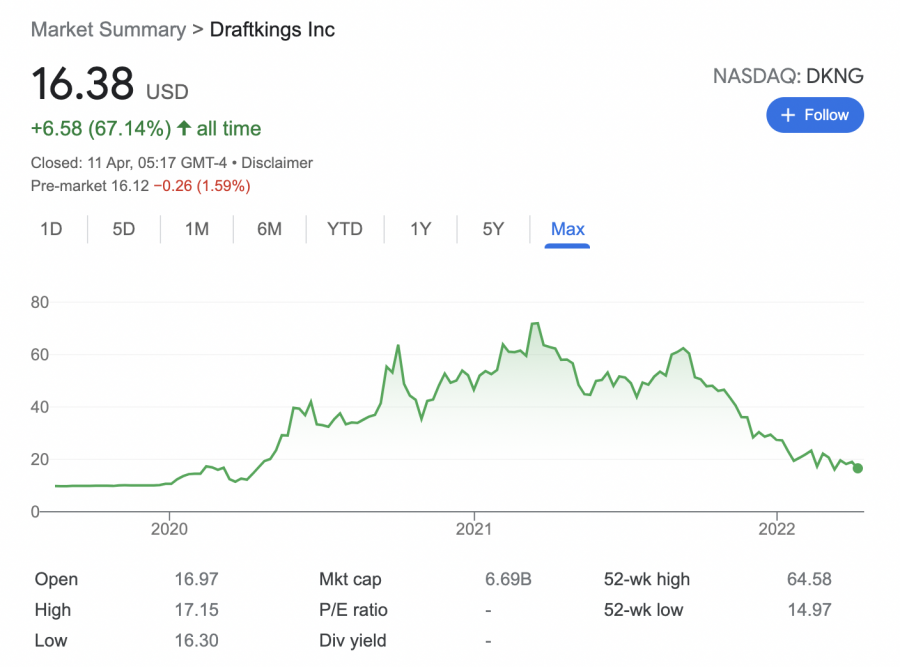Click the High value 17.15
The height and width of the screenshot is (667, 900).
tap(196, 610)
